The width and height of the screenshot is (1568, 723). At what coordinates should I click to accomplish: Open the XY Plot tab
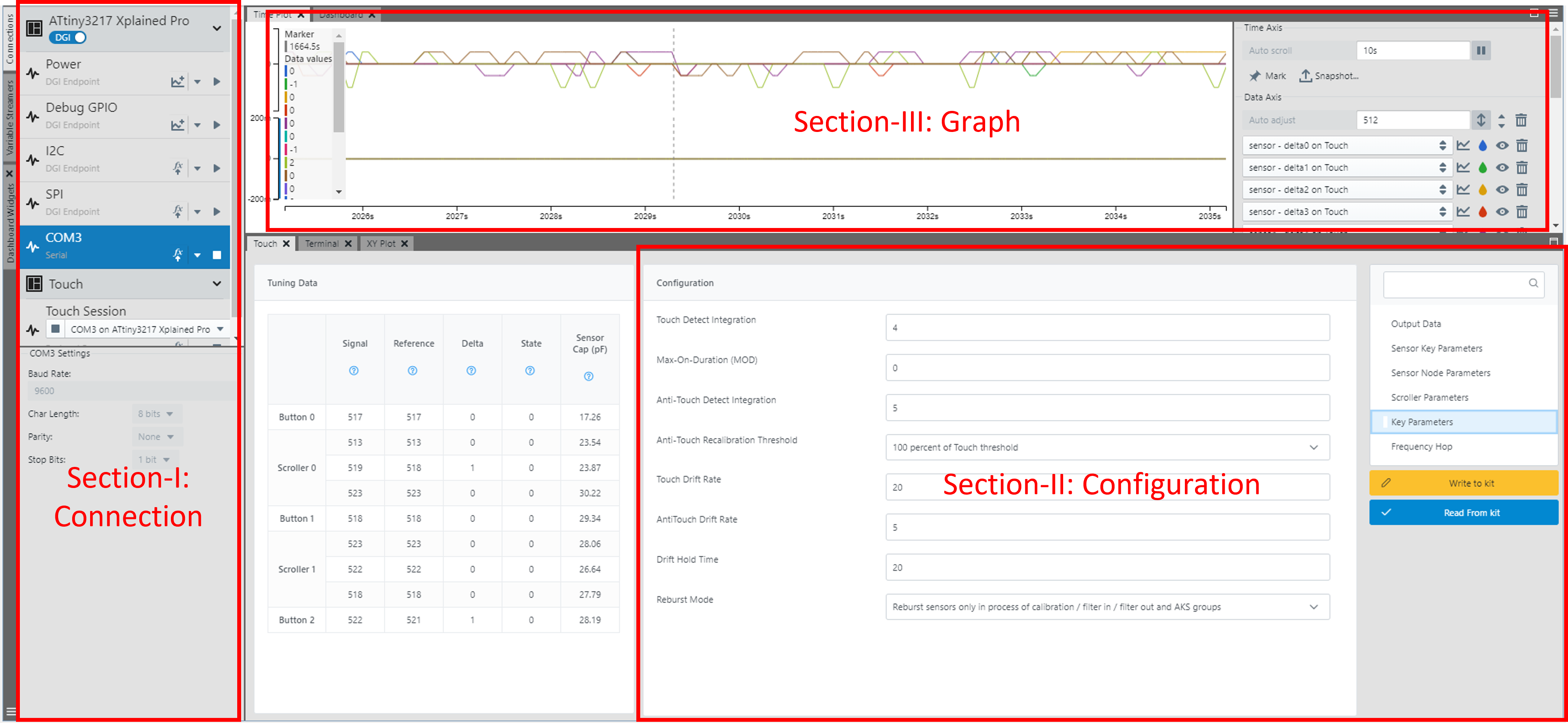(380, 244)
